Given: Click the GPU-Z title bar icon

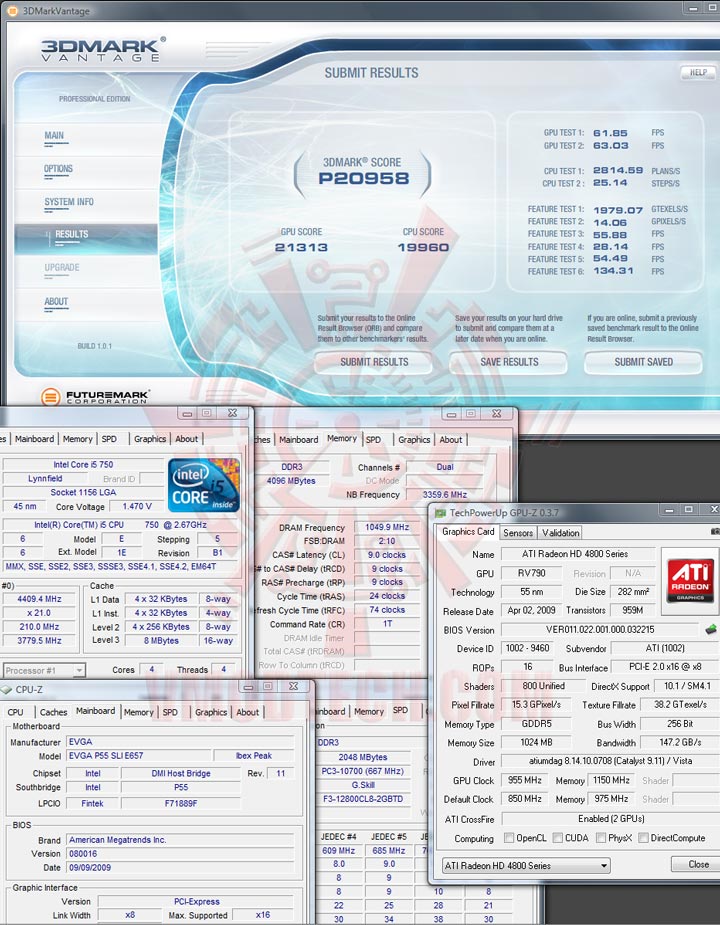Looking at the screenshot, I should click(441, 513).
